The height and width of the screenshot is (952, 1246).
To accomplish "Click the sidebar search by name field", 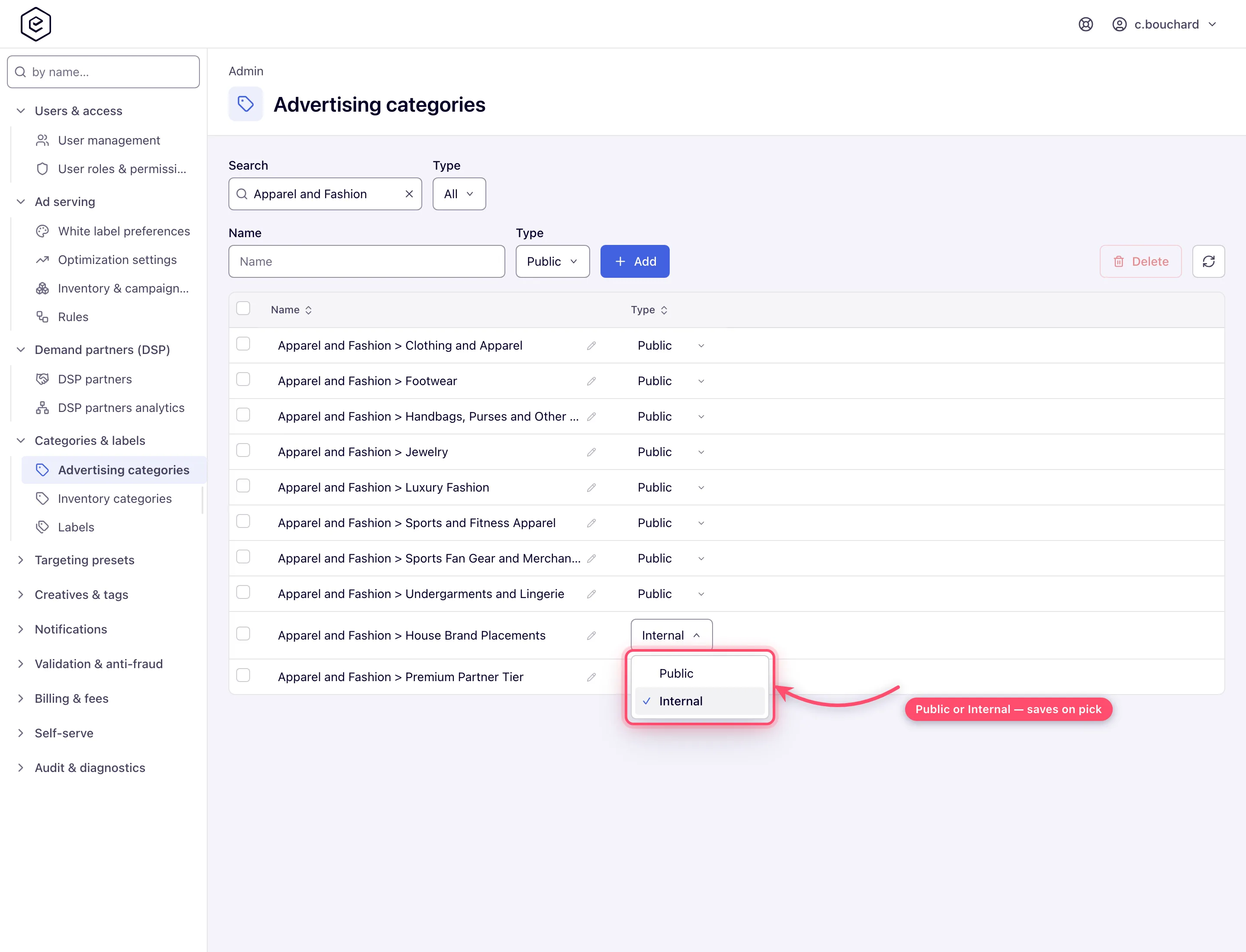I will tap(103, 72).
